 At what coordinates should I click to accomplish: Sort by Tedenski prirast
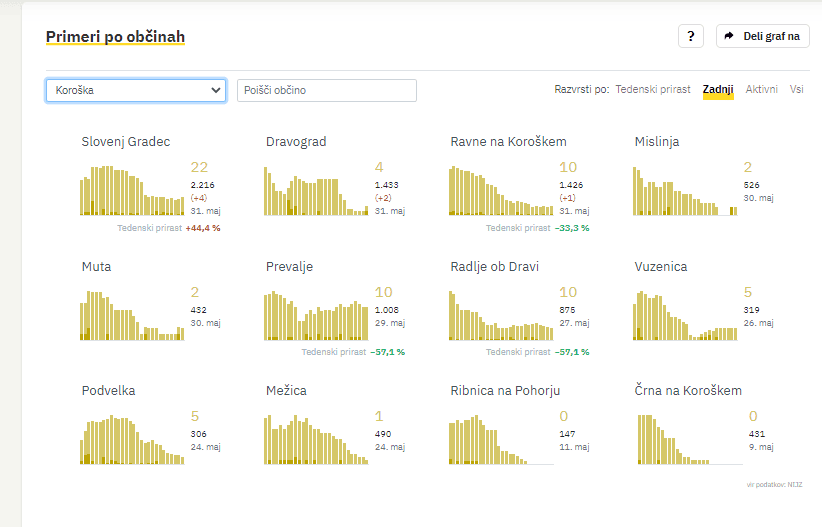click(652, 90)
